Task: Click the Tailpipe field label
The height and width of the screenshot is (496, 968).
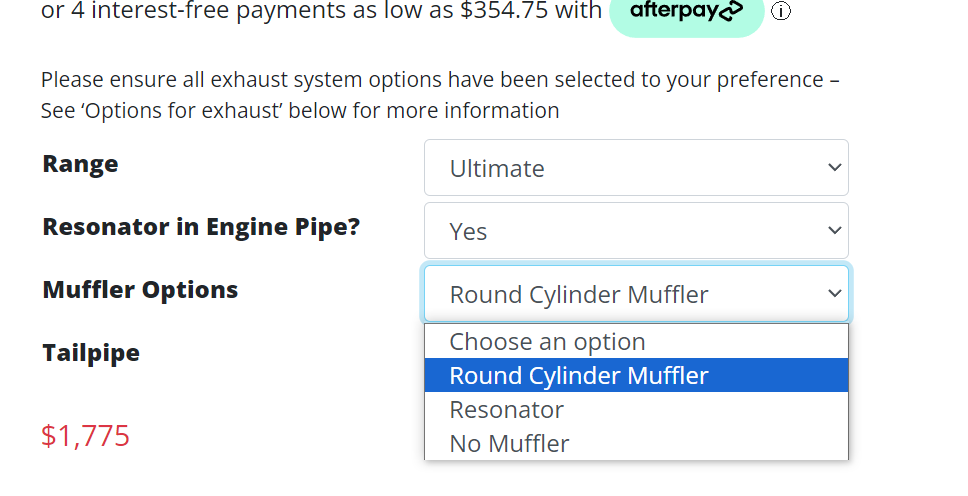Action: tap(91, 353)
